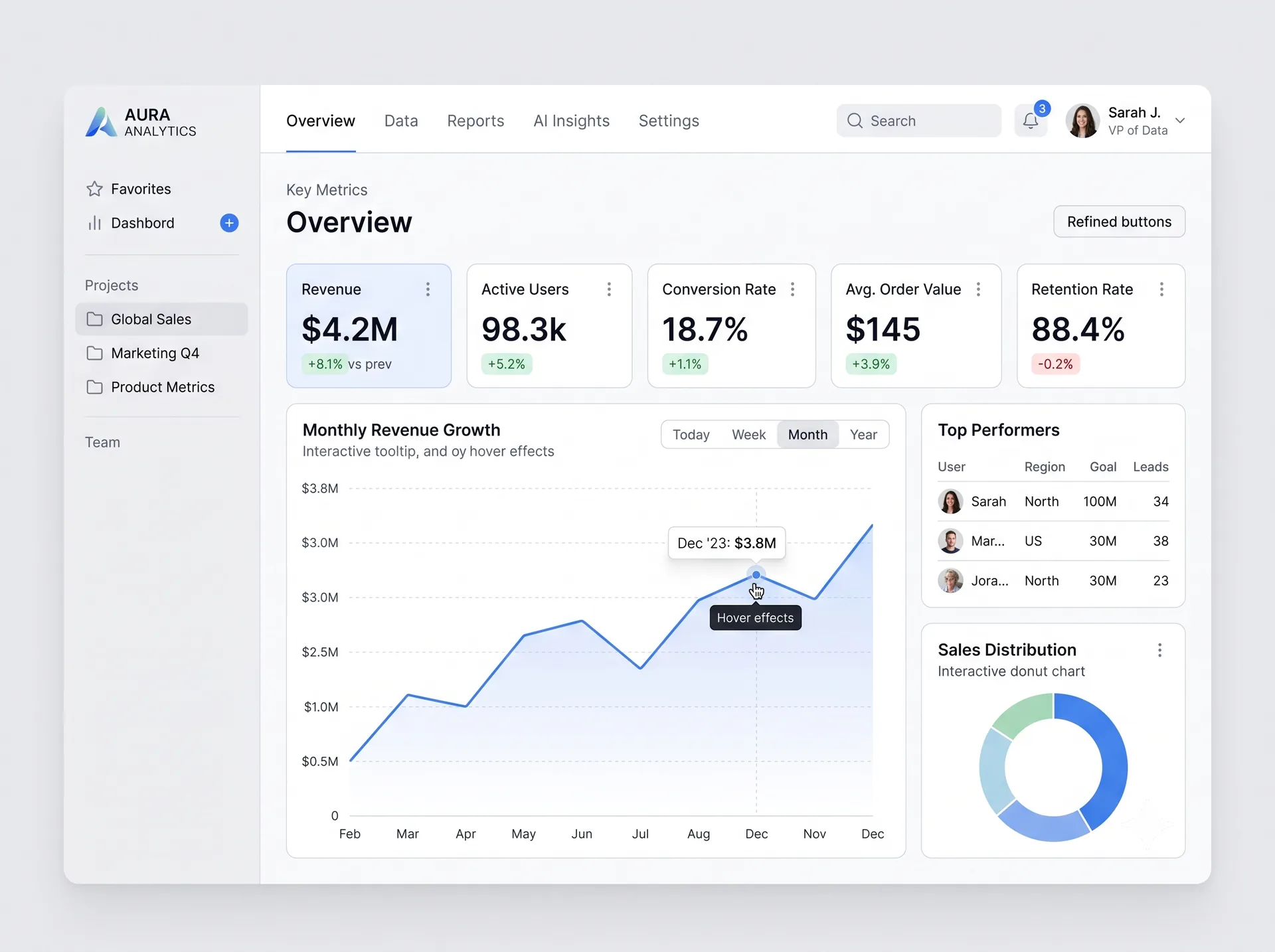Screen dimensions: 1275x952
Task: Click the highlighted chart data point
Action: pyautogui.click(x=756, y=575)
